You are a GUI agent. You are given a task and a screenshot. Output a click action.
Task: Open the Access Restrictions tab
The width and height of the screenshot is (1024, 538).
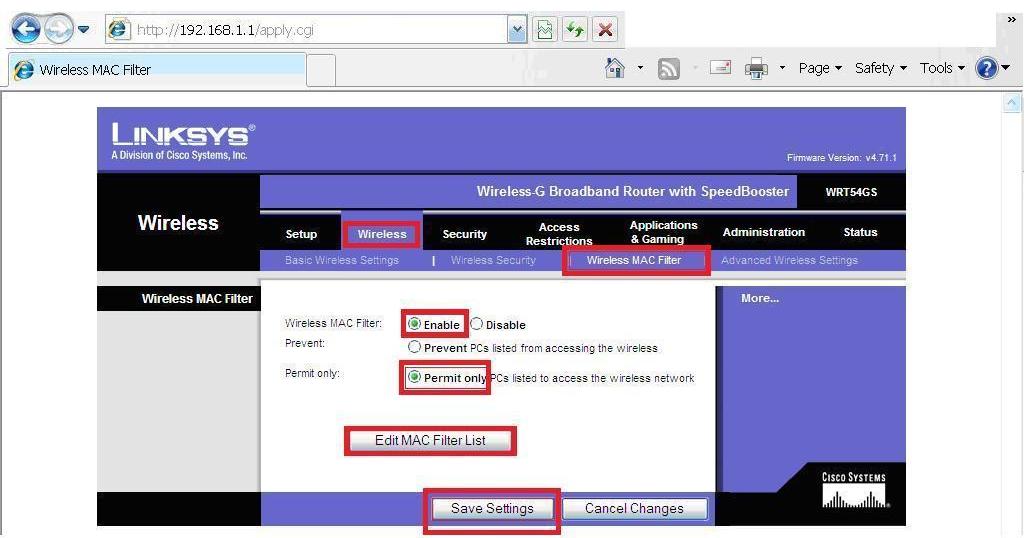coord(559,234)
